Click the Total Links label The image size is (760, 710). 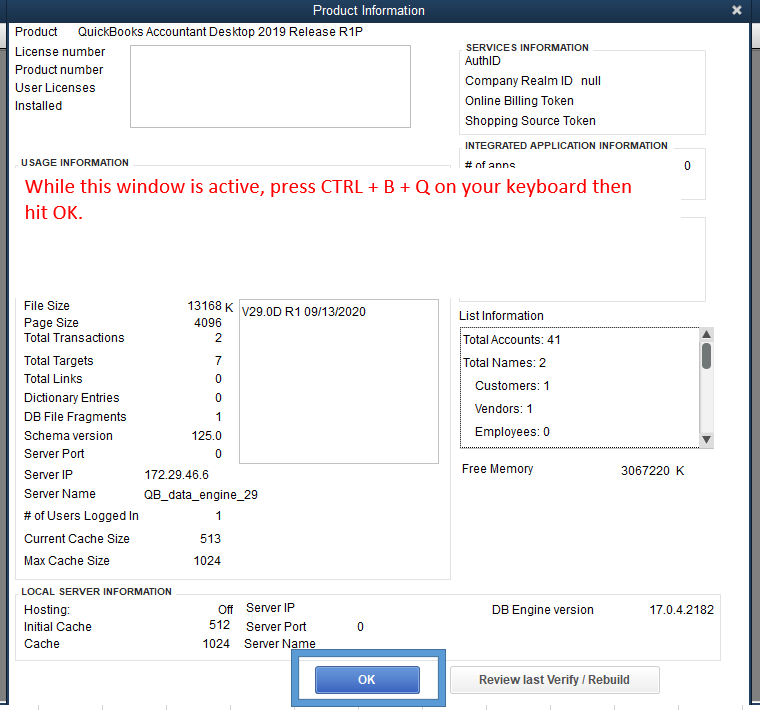point(53,379)
